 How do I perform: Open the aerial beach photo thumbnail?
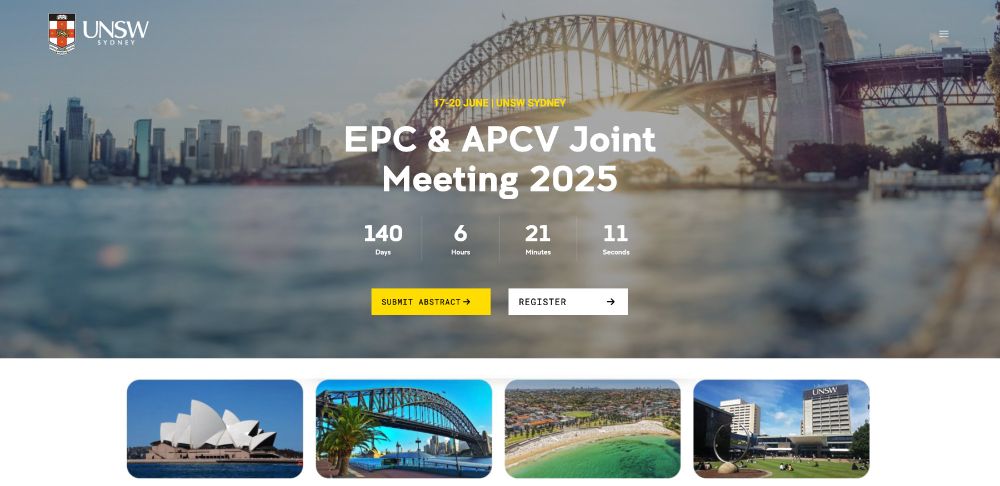(x=592, y=429)
